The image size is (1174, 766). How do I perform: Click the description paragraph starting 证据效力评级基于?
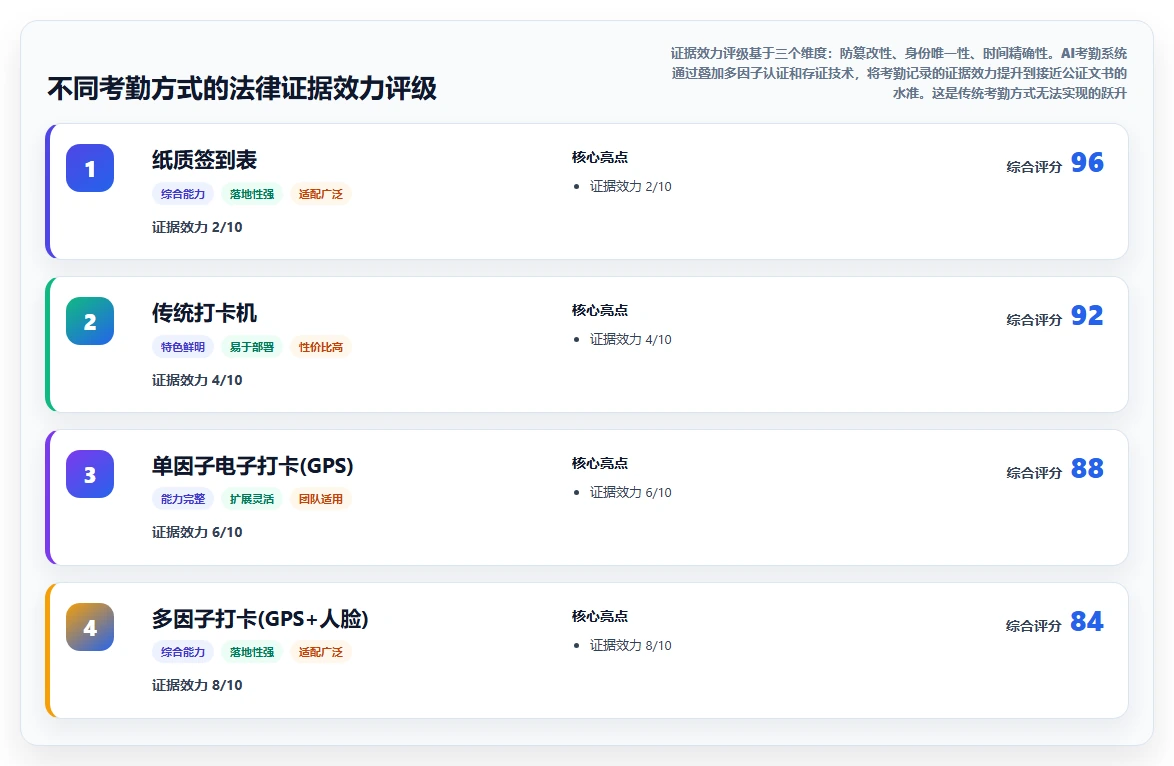(x=898, y=73)
